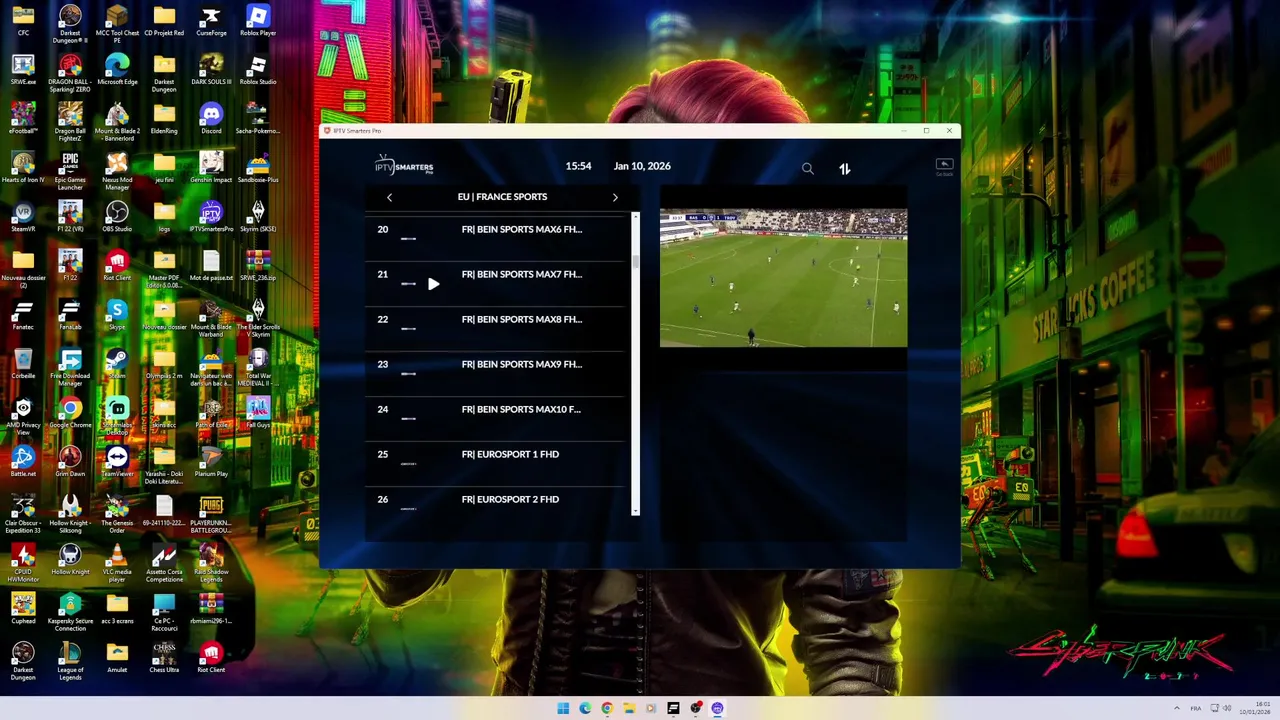The width and height of the screenshot is (1280, 720).
Task: Select the CPUID HWMonitor icon
Action: (23, 562)
